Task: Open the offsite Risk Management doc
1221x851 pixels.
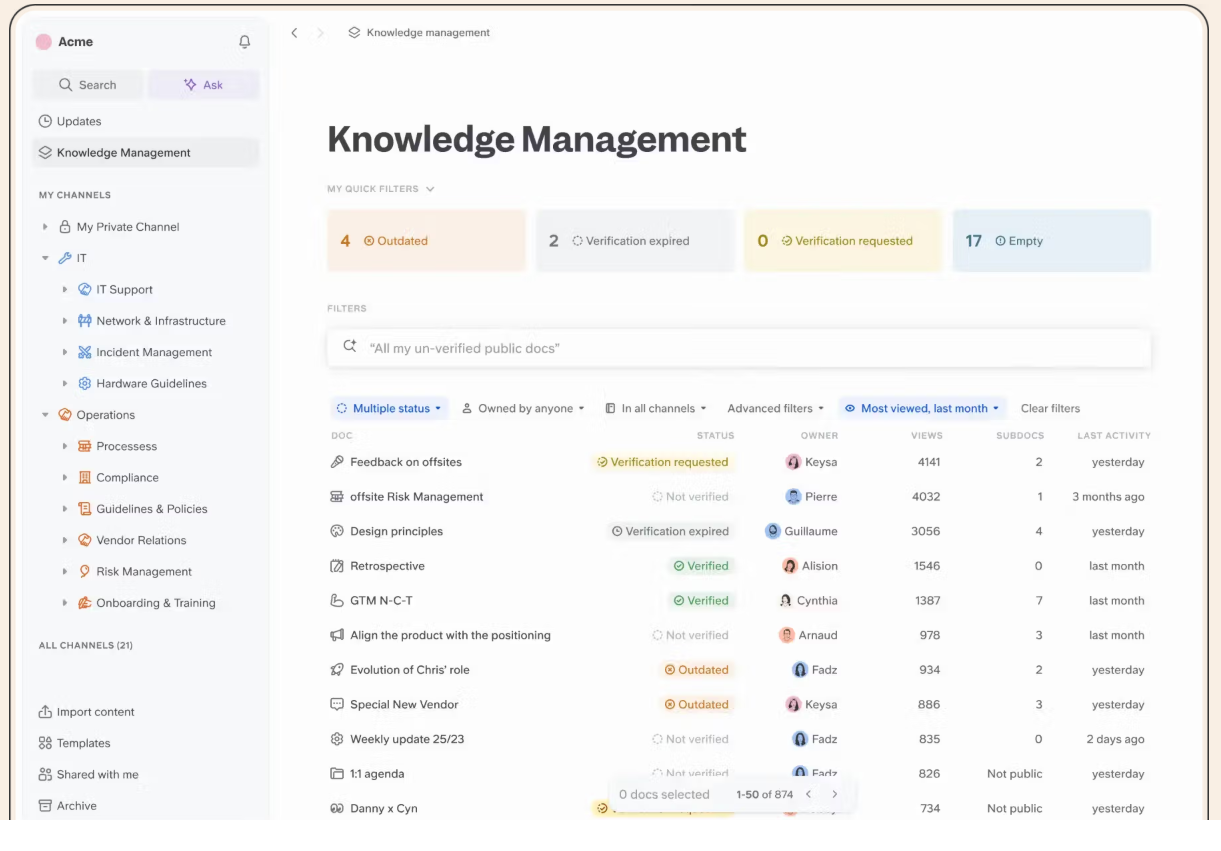Action: pyautogui.click(x=417, y=497)
